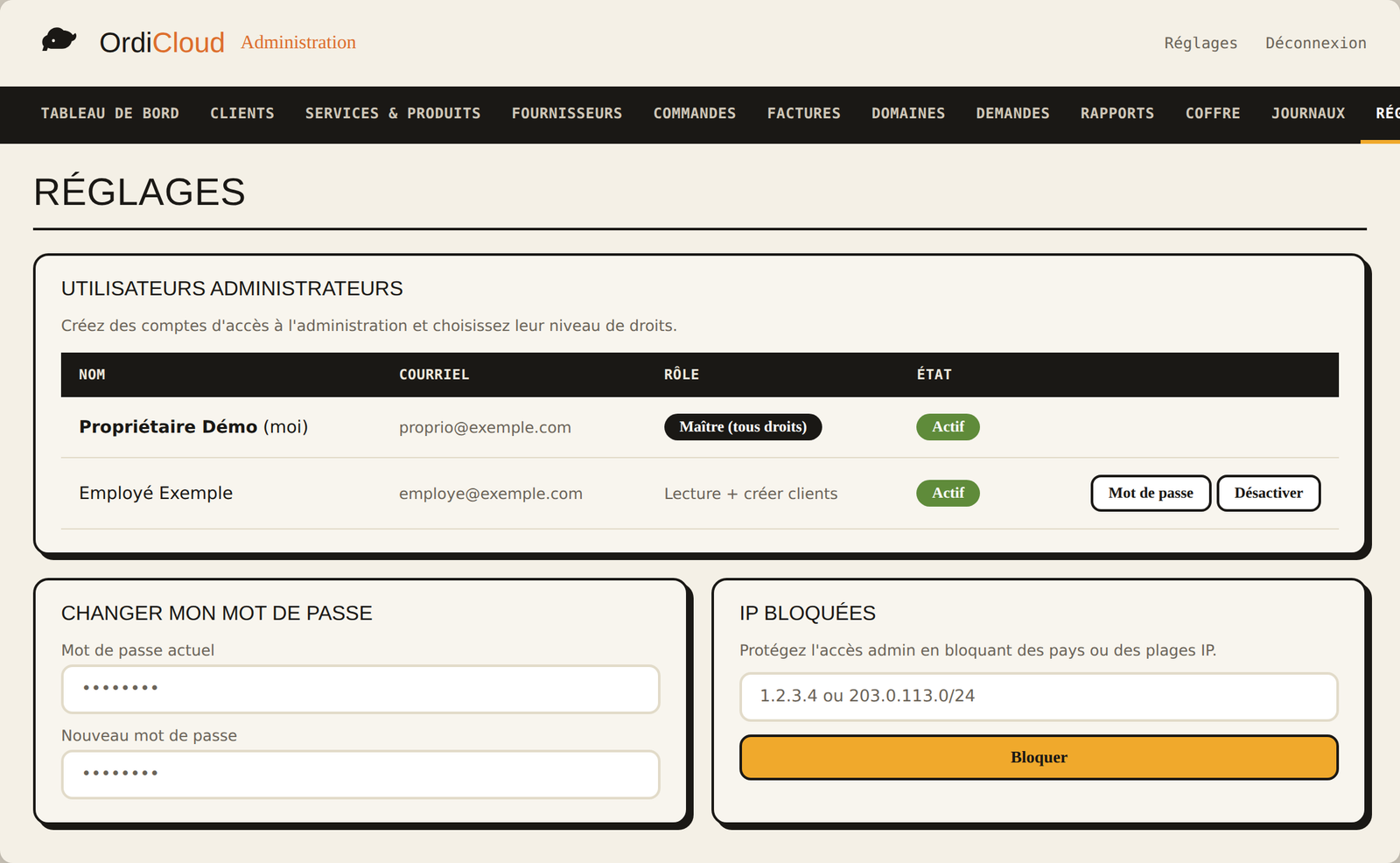This screenshot has height=863, width=1400.
Task: Go to Tableau de bord tab
Action: (110, 114)
